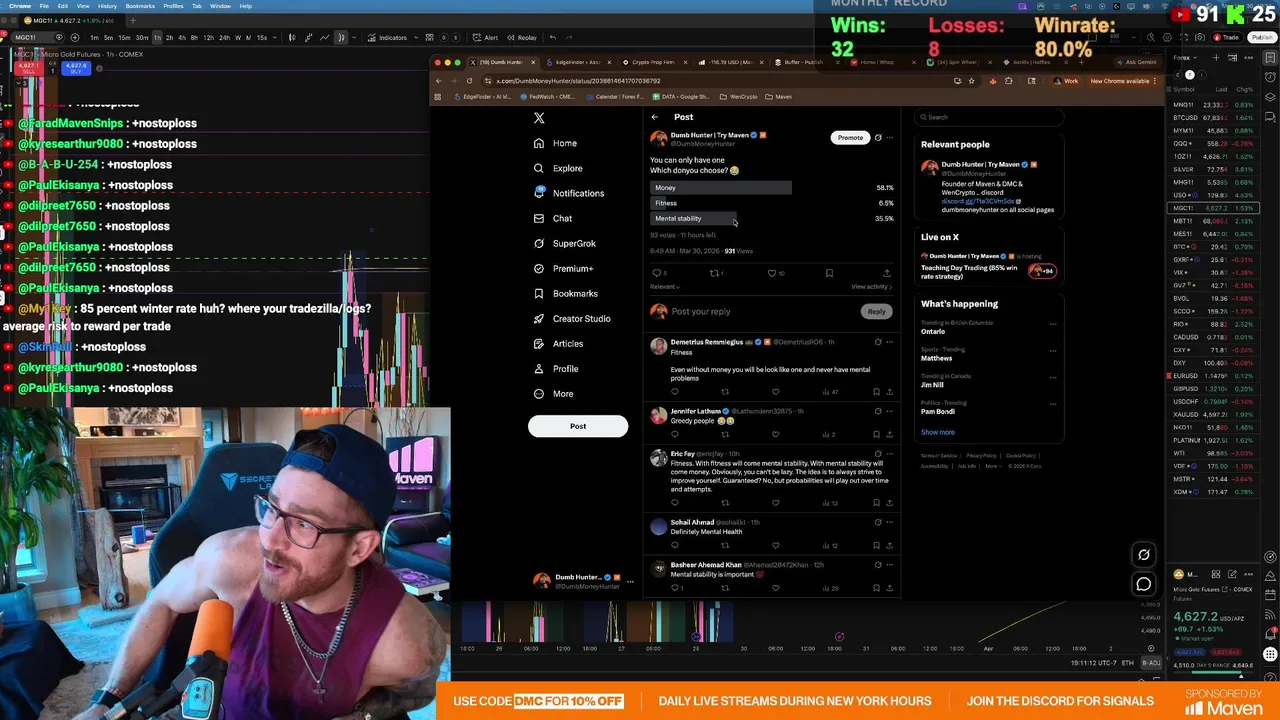The image size is (1280, 720).
Task: Open the Chrome Work profile menu
Action: pyautogui.click(x=1065, y=81)
